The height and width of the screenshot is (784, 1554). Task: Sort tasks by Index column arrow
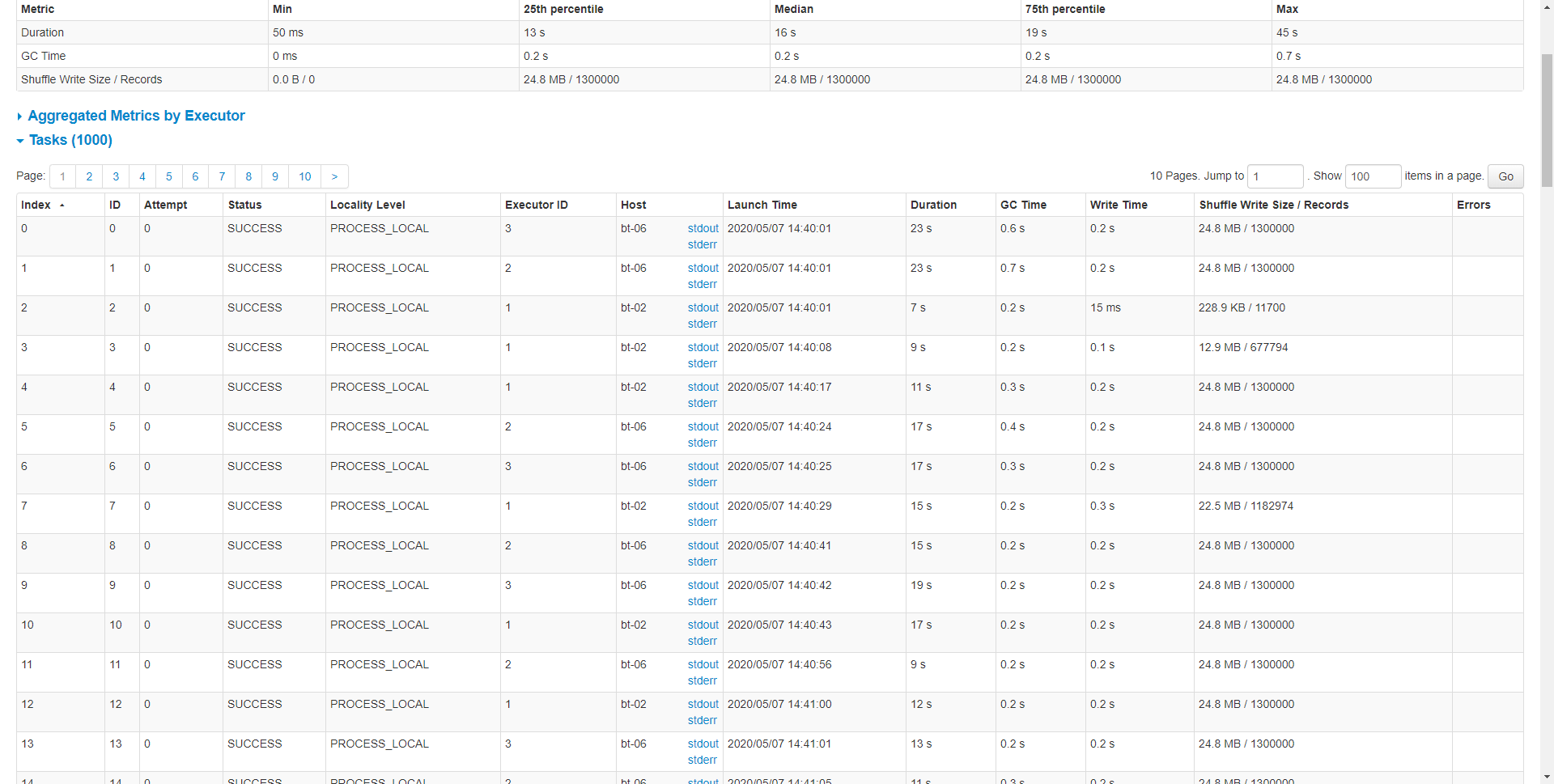pos(62,206)
